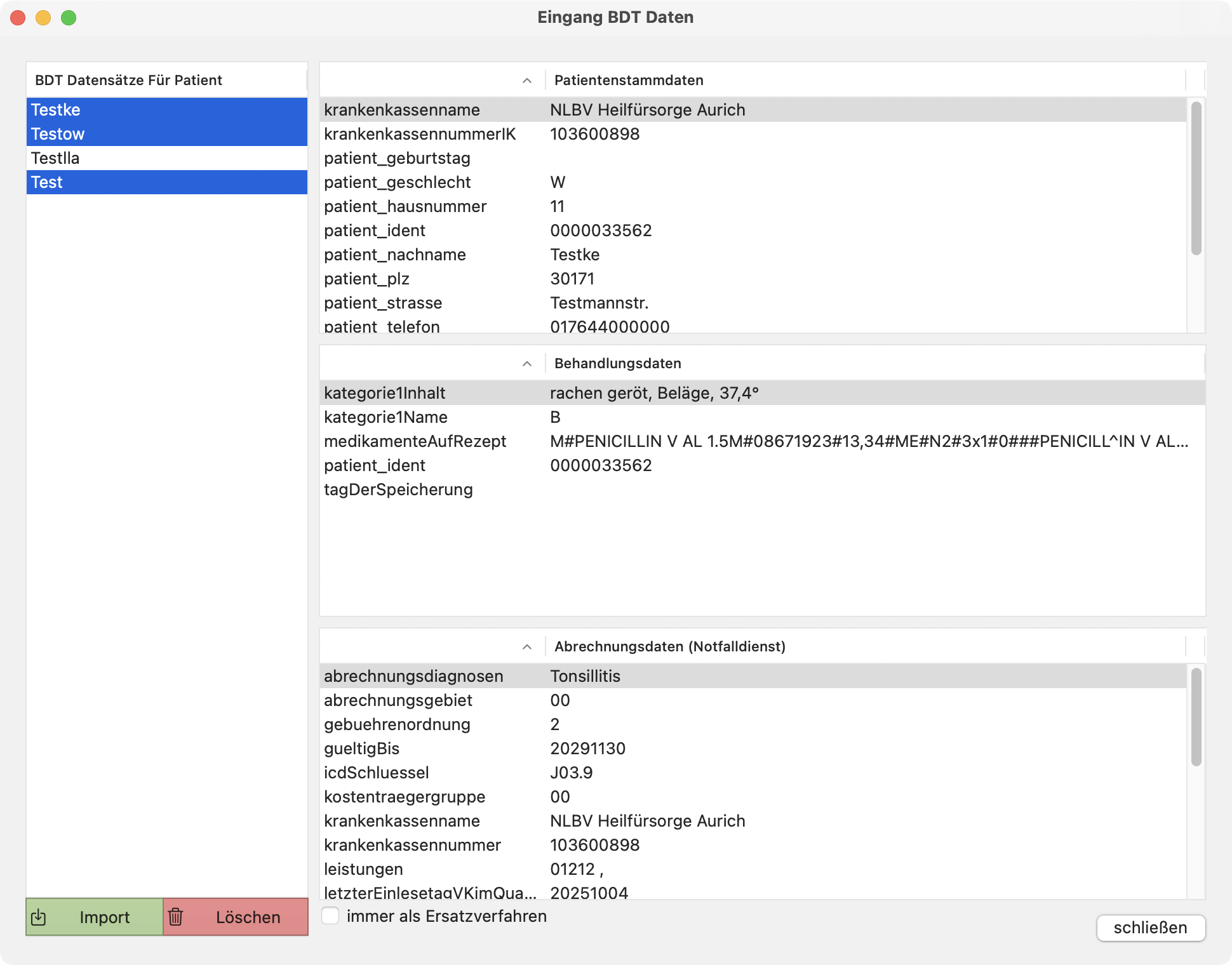Select the icdSchluessel row showing J03.9

[x=572, y=773]
